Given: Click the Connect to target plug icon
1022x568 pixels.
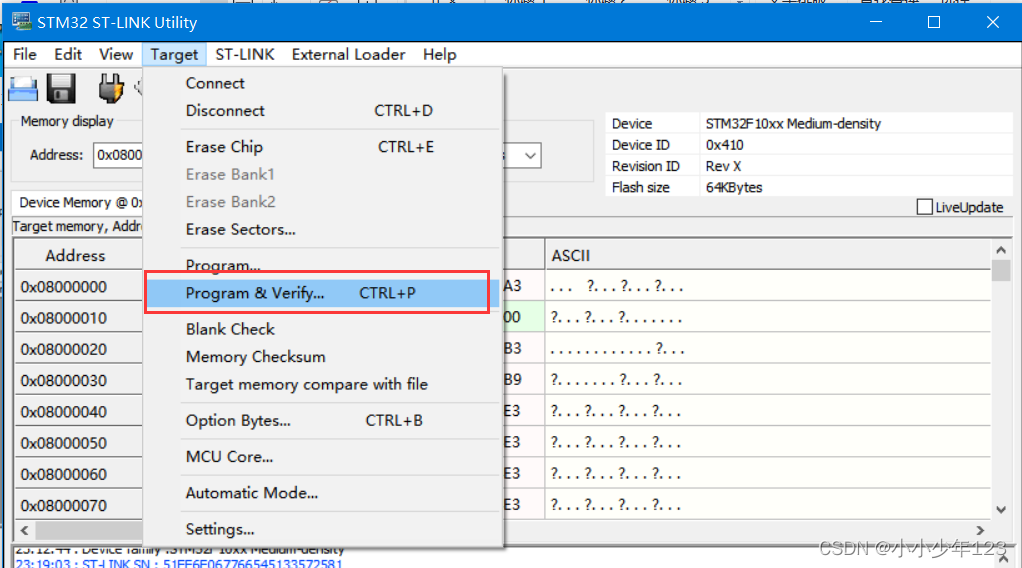Looking at the screenshot, I should pyautogui.click(x=110, y=88).
